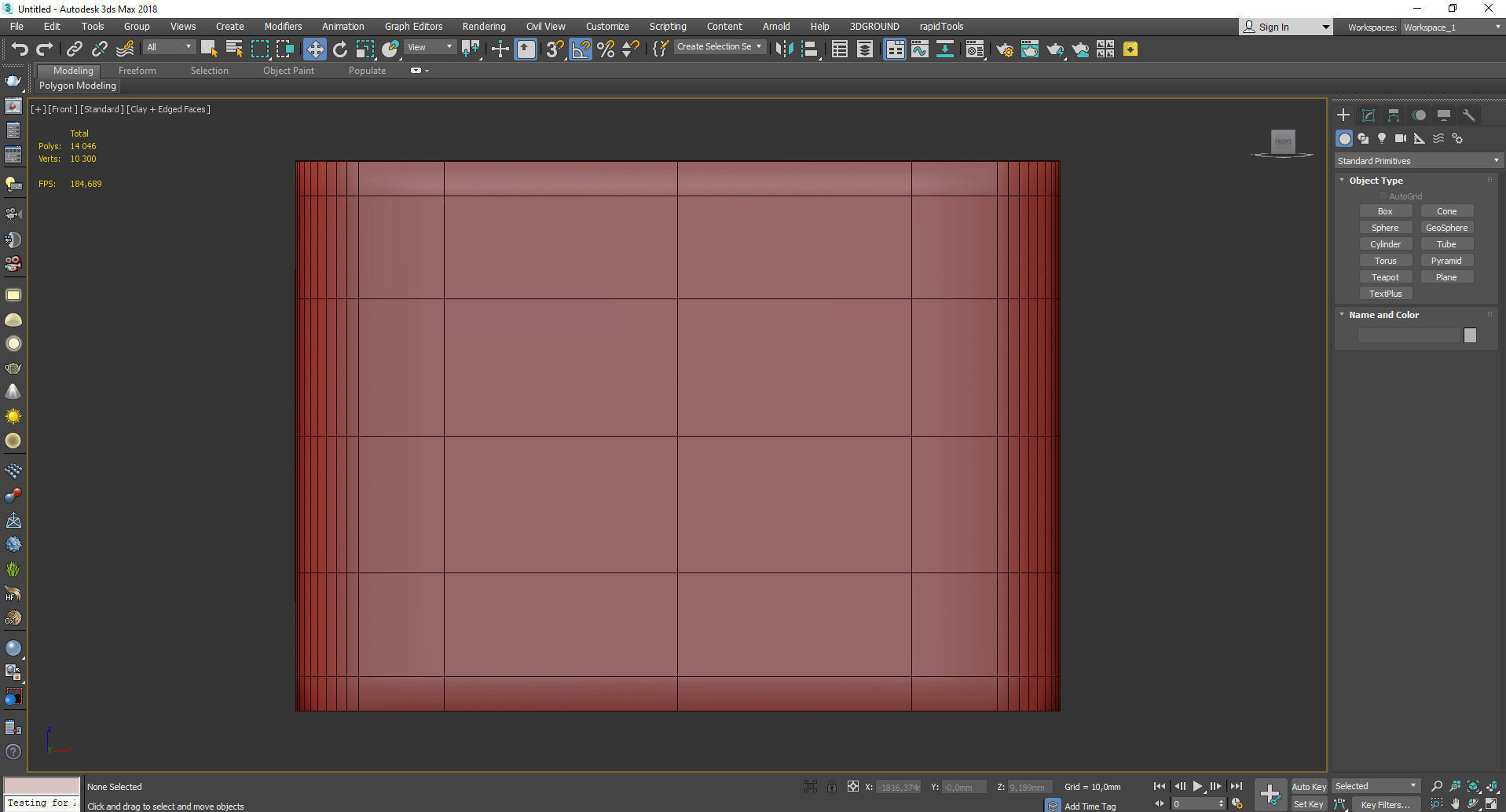This screenshot has height=812, width=1506.
Task: Open Time Configuration clock icon
Action: click(1237, 804)
